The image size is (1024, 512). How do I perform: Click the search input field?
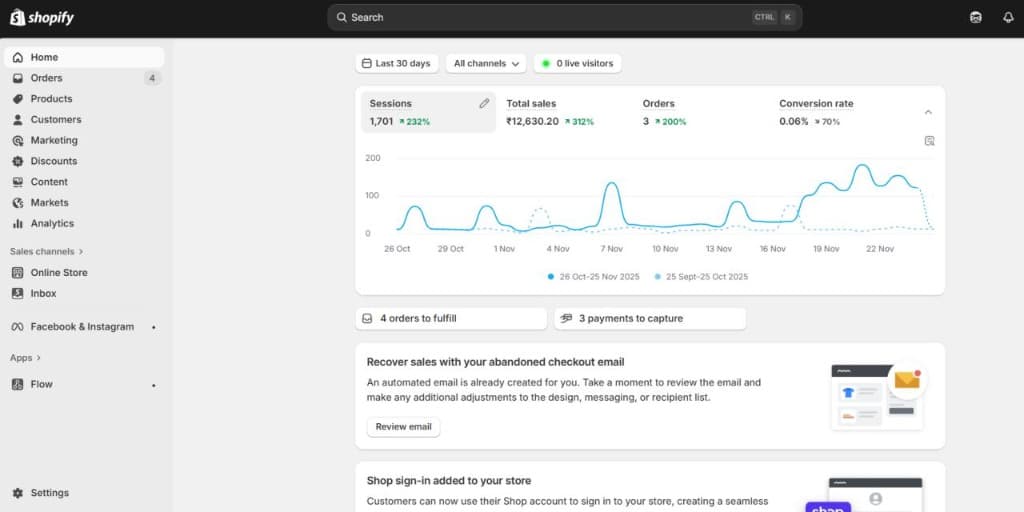565,18
